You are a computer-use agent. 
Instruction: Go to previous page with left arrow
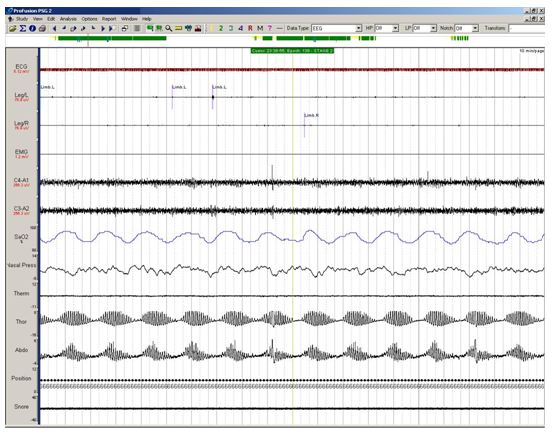(x=54, y=29)
